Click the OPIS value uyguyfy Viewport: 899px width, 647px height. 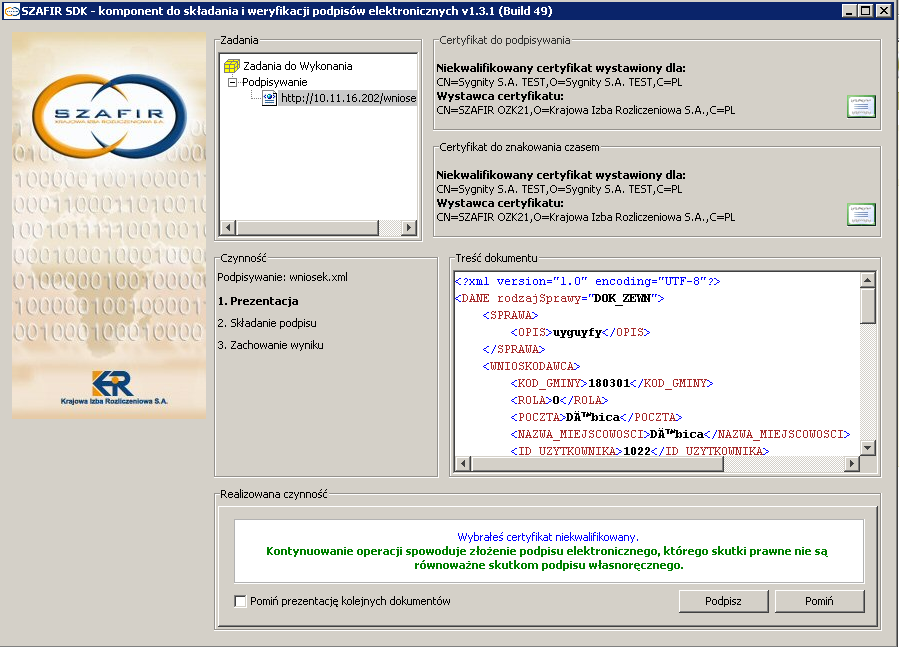[577, 332]
